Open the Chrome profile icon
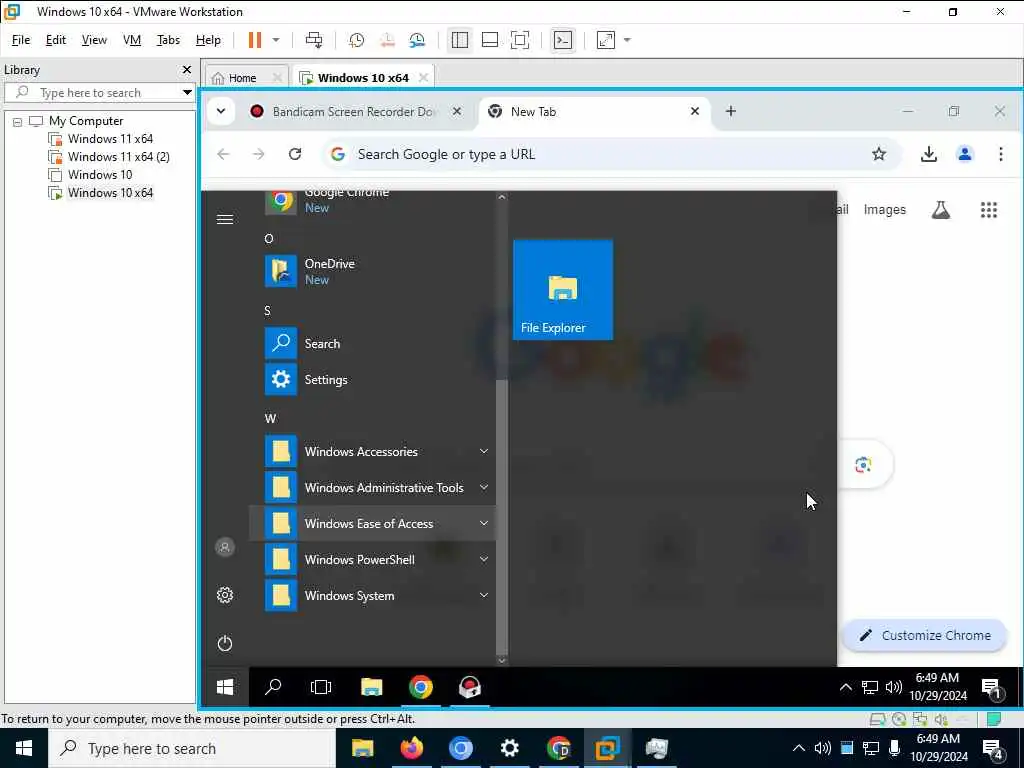 tap(965, 154)
